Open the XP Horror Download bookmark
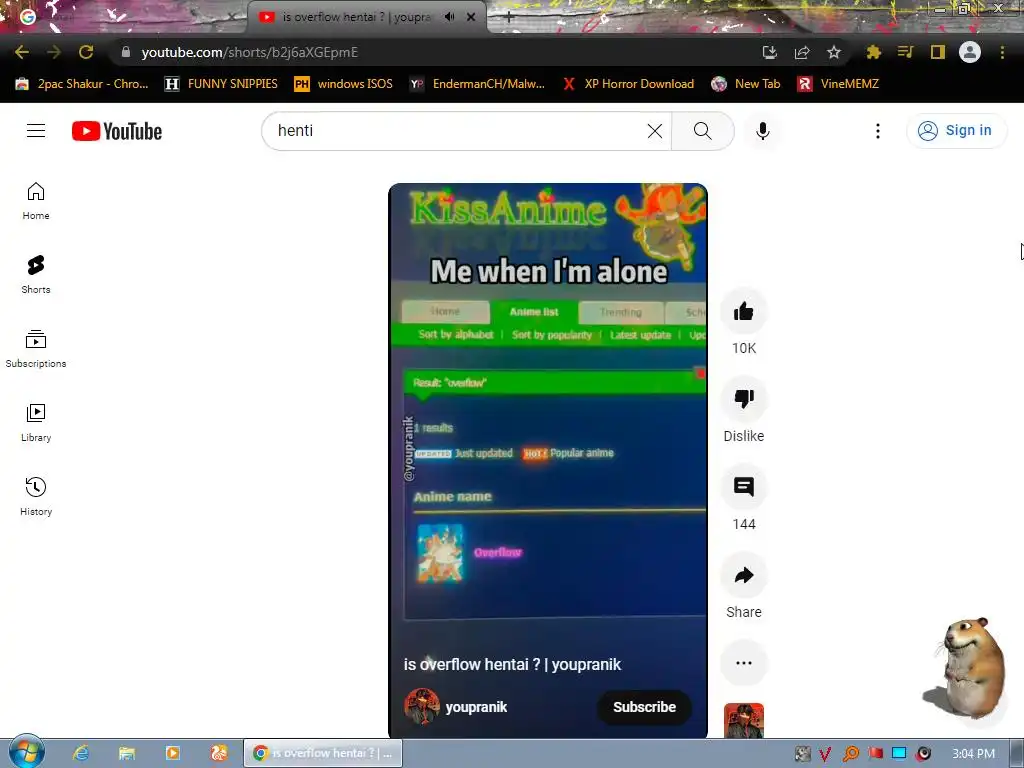The width and height of the screenshot is (1024, 768). coord(628,84)
